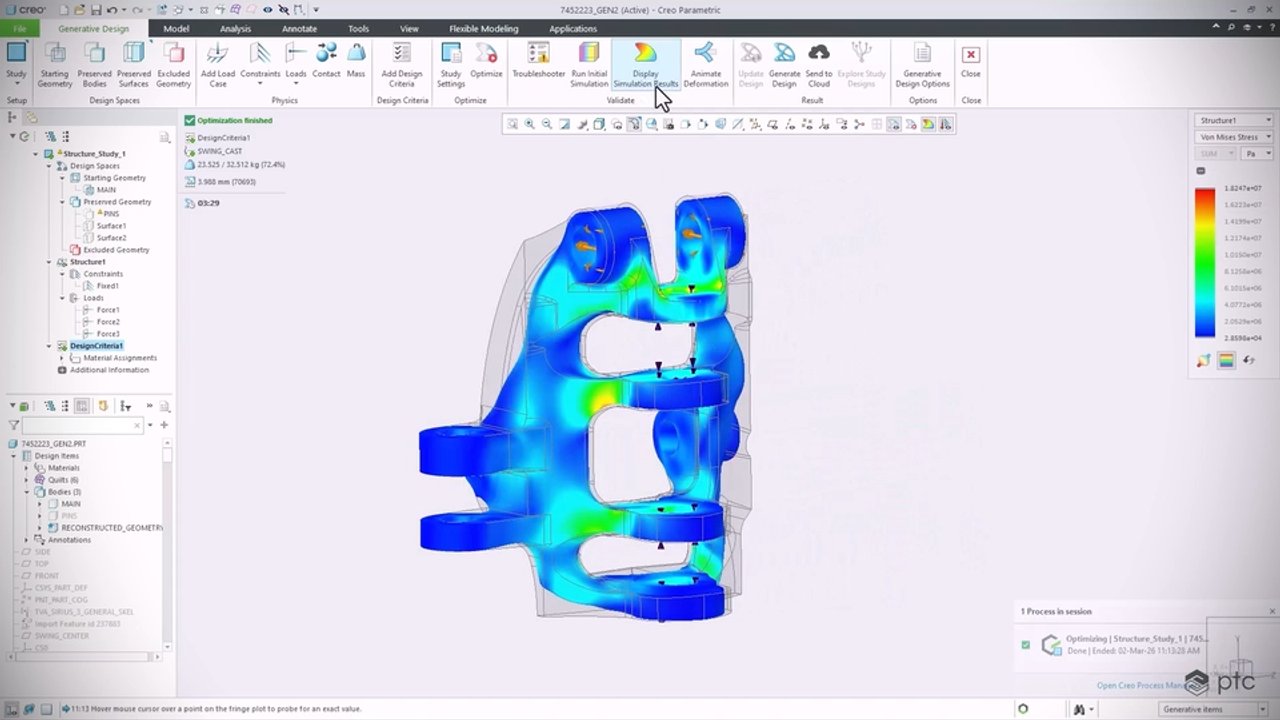Select the Fixed1 constraint in tree
1280x720 pixels.
tap(107, 286)
